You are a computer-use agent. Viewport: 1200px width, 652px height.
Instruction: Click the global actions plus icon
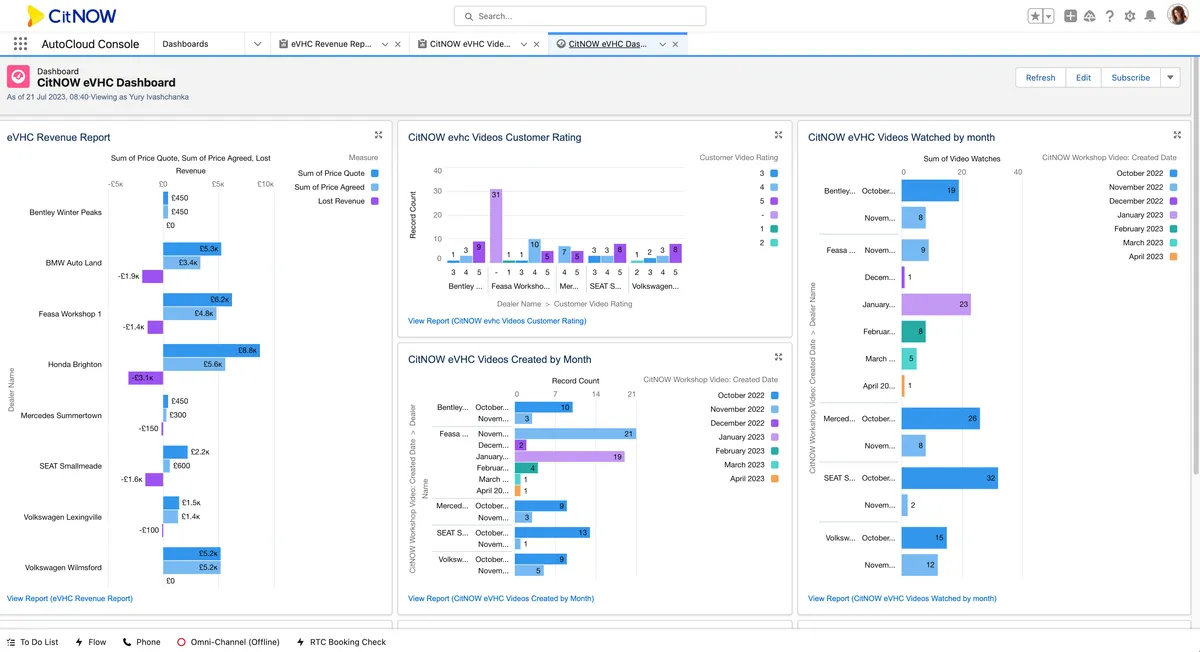[1070, 16]
